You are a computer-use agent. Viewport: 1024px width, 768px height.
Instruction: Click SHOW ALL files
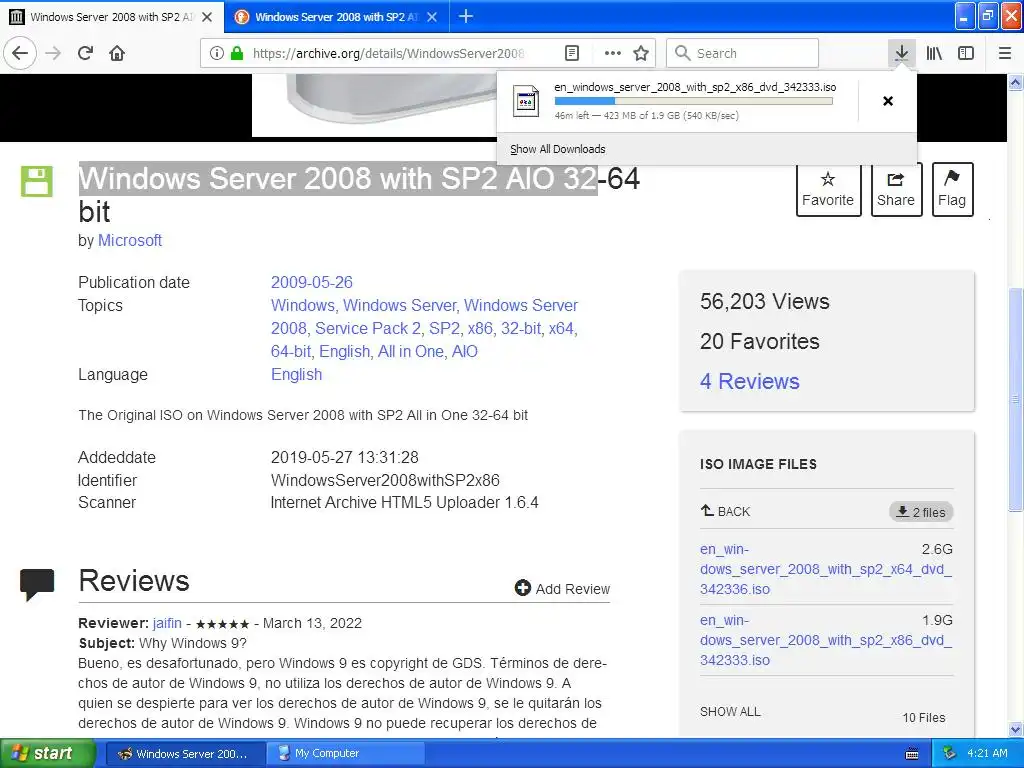[730, 712]
